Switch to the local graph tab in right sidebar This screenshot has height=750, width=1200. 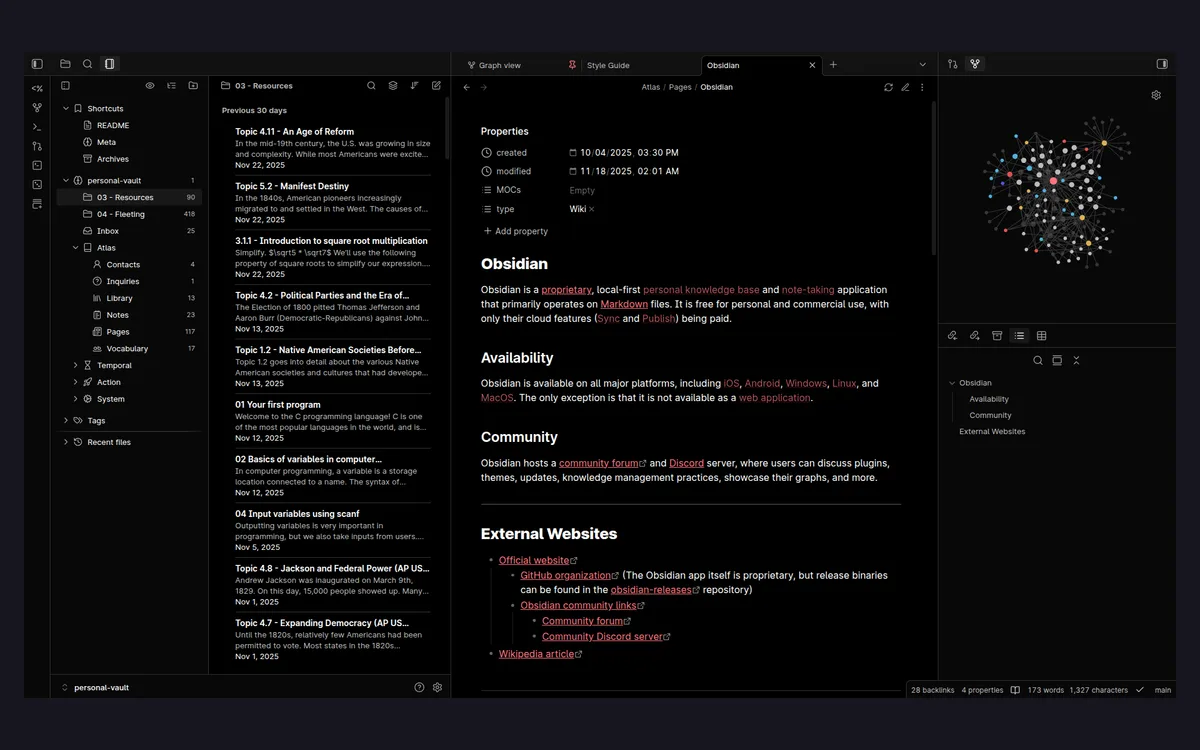click(x=975, y=64)
